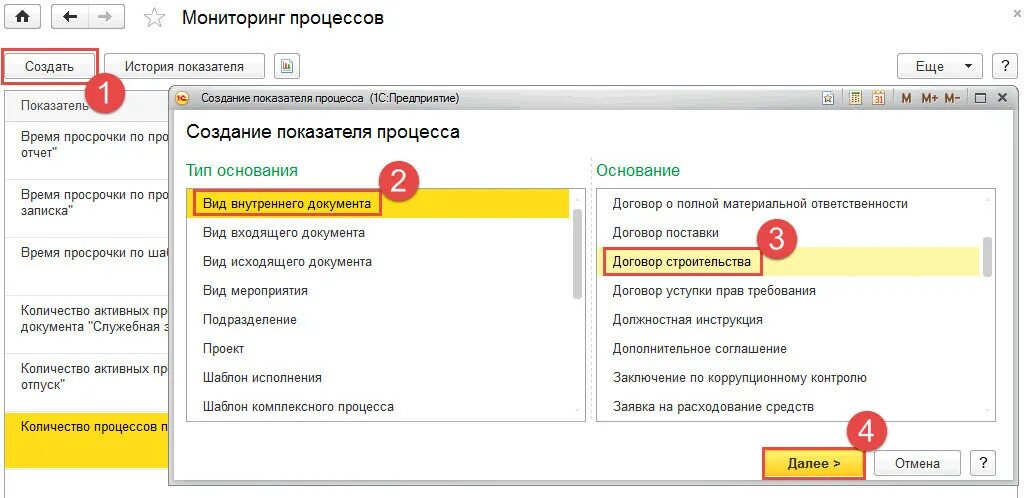
Task: Select row Количество активных ending отпуск"
Action: pyautogui.click(x=88, y=382)
